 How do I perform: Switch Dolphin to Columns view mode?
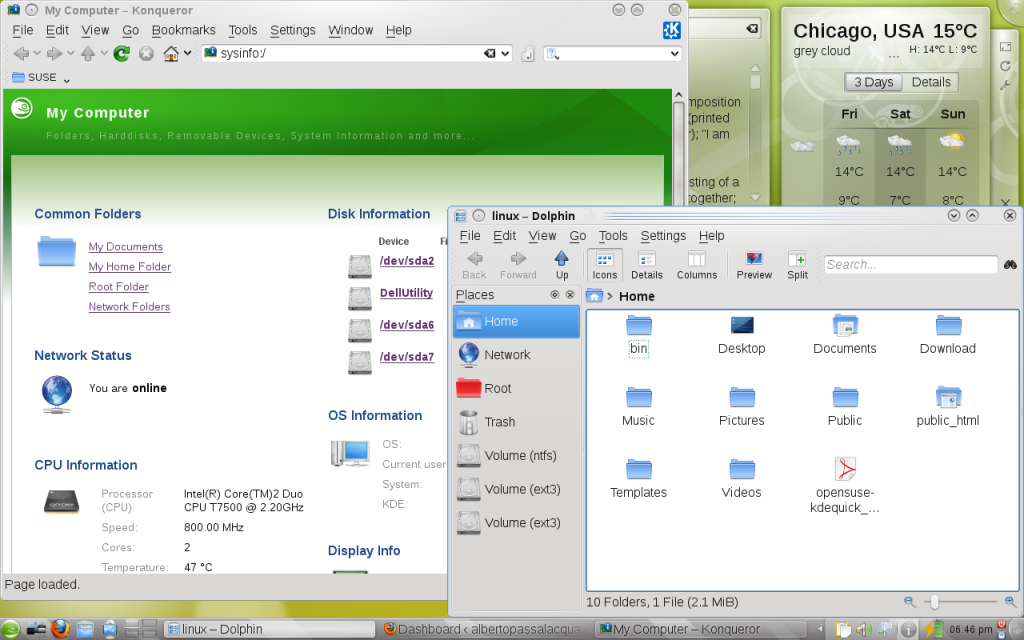point(697,265)
